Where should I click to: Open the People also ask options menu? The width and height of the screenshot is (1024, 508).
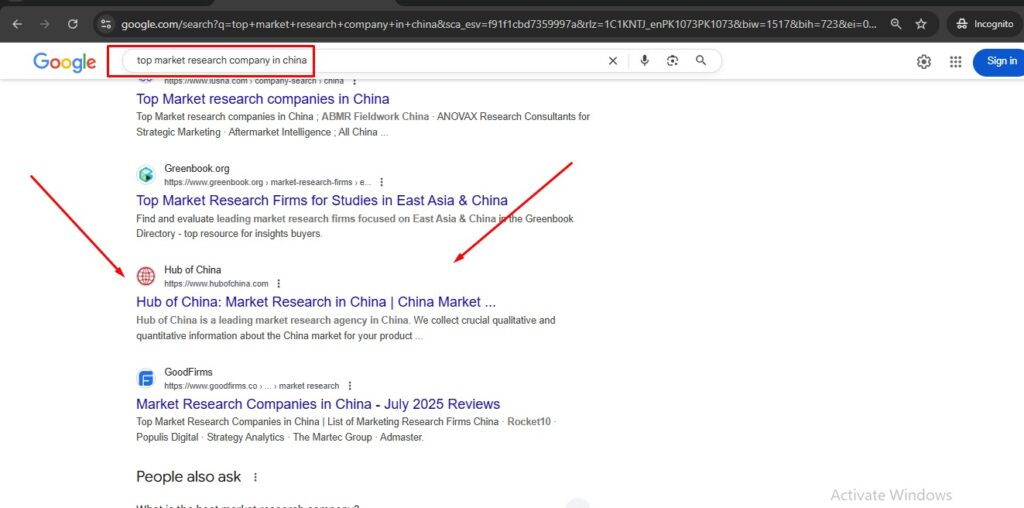point(255,477)
